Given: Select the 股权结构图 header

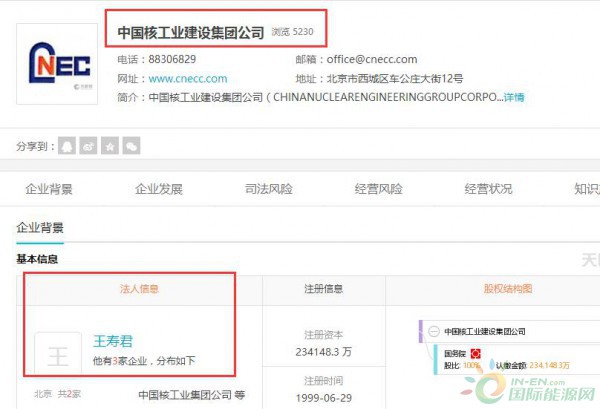Looking at the screenshot, I should click(x=507, y=289).
